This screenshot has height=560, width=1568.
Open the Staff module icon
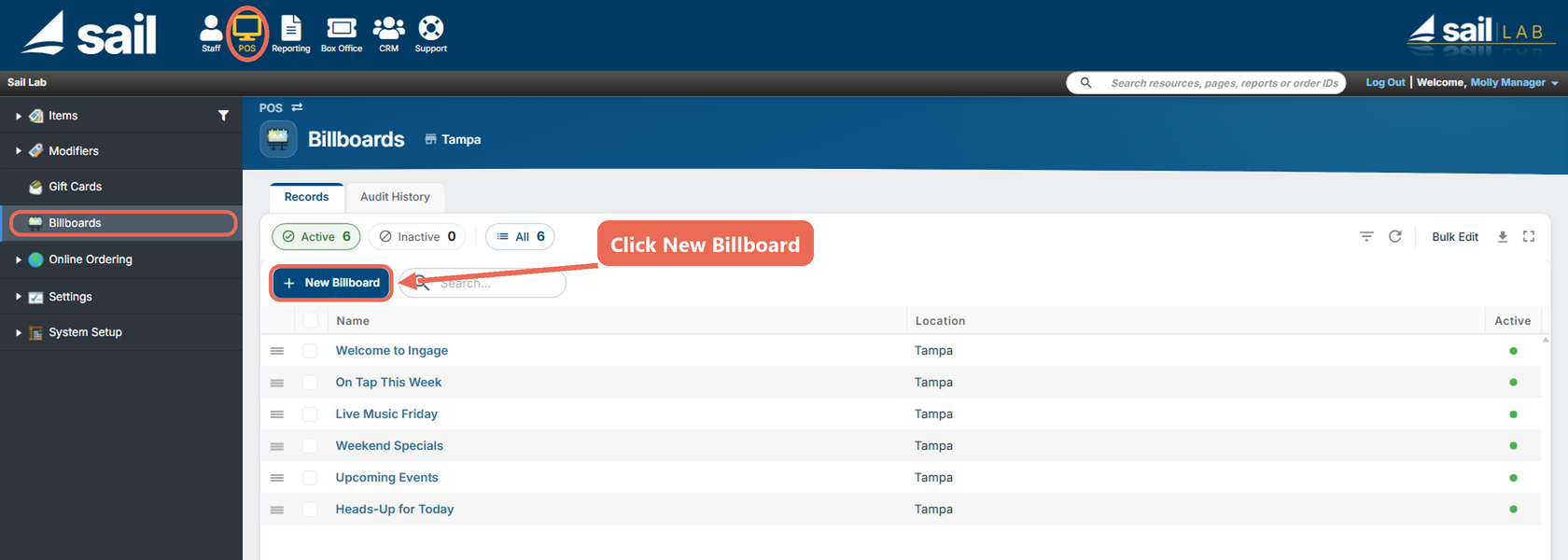pos(211,34)
